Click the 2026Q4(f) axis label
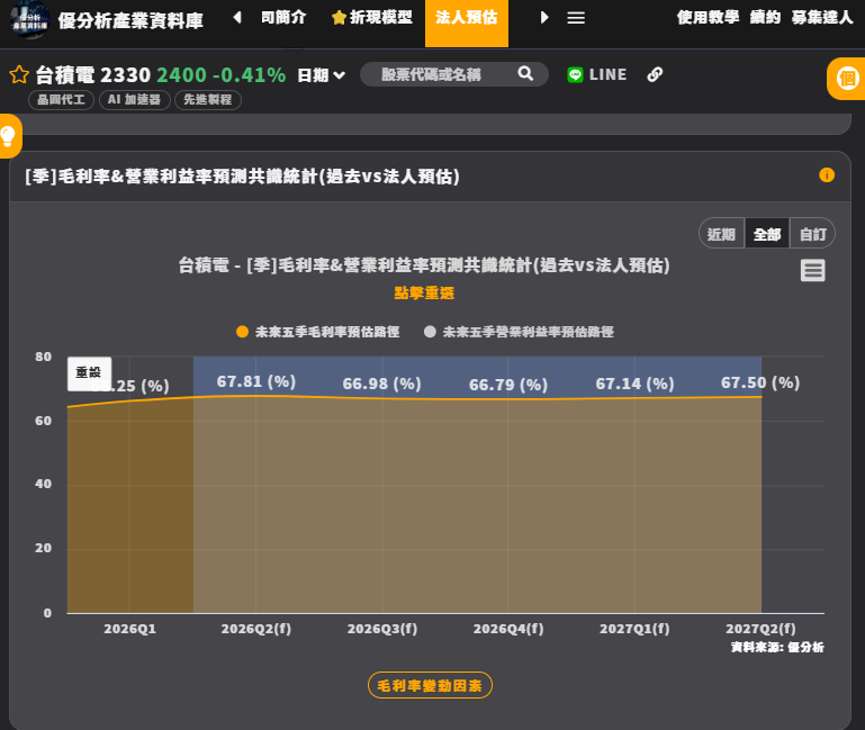This screenshot has height=730, width=865. tap(508, 629)
